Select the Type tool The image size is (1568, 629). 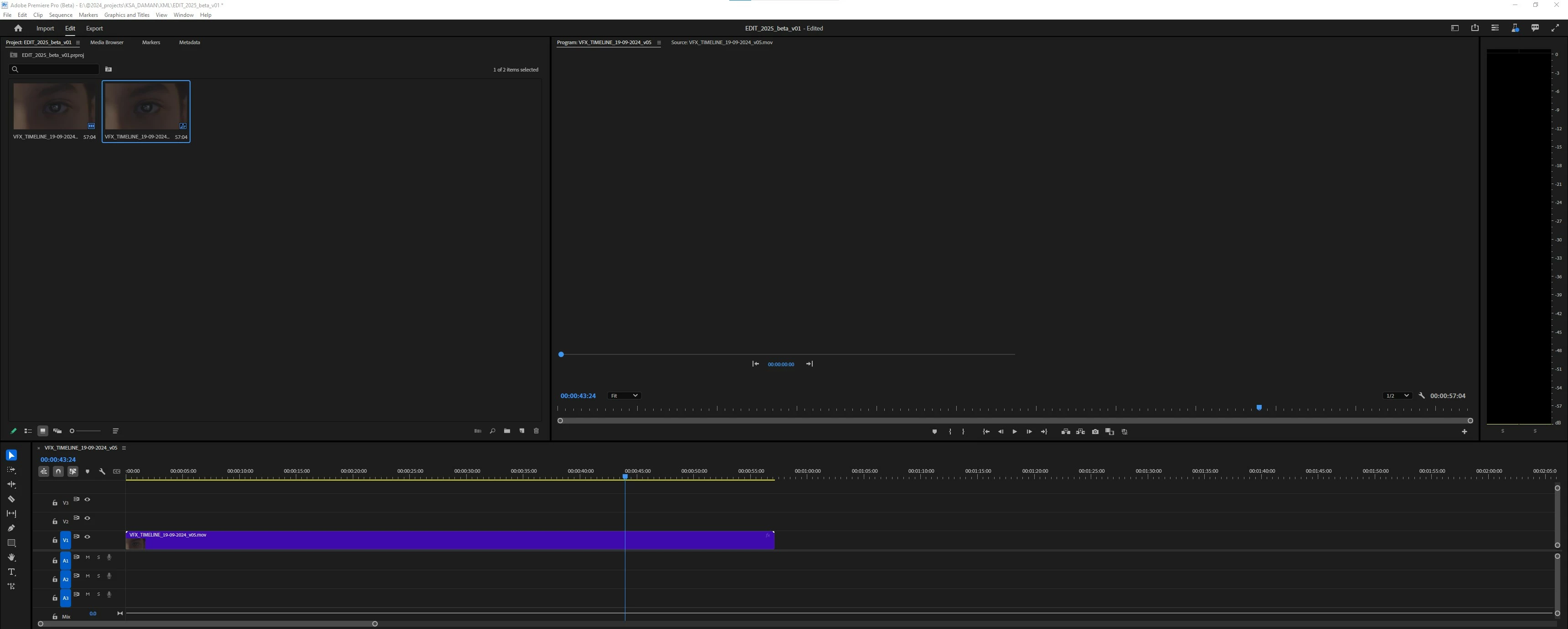[11, 572]
